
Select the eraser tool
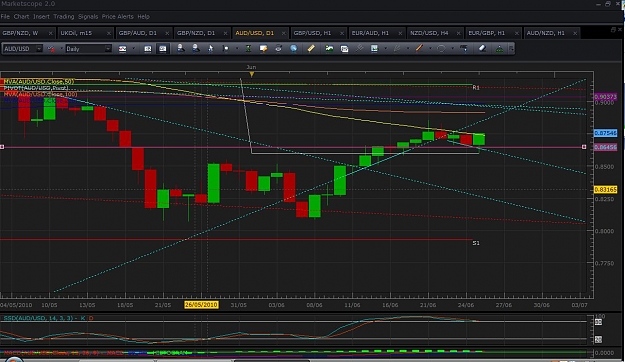pos(482,49)
